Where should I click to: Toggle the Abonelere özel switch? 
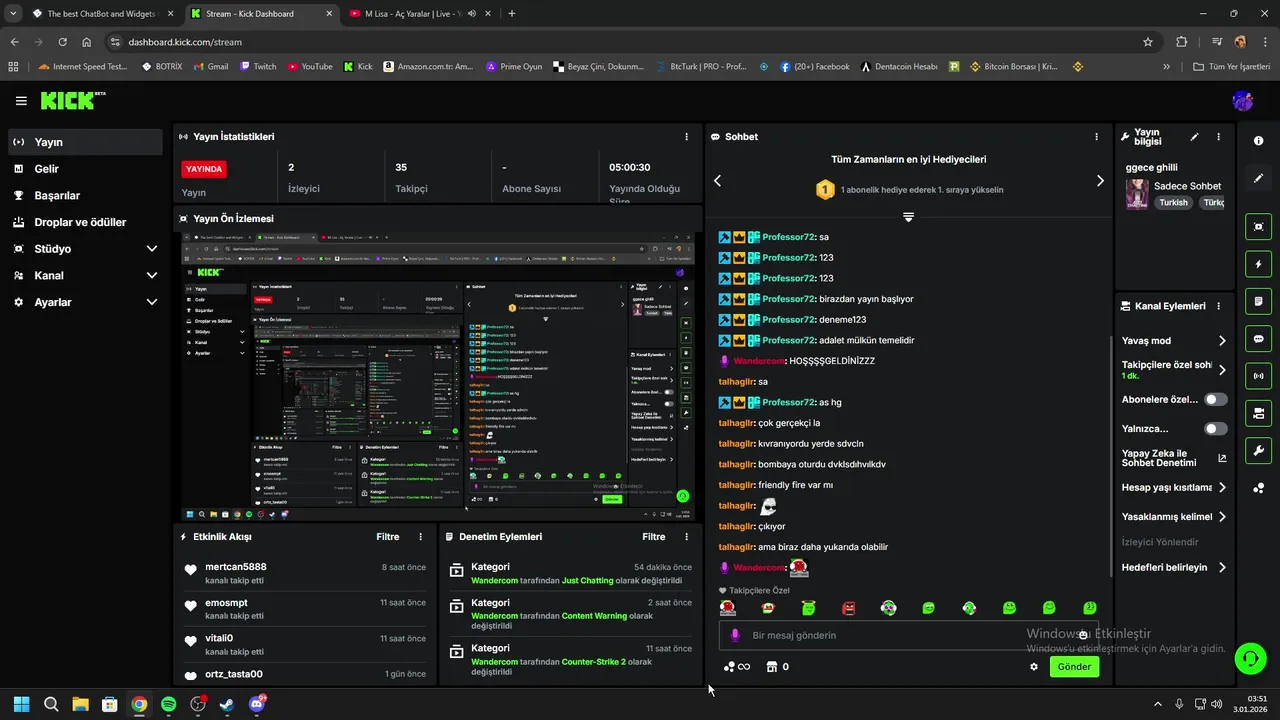pyautogui.click(x=1216, y=399)
